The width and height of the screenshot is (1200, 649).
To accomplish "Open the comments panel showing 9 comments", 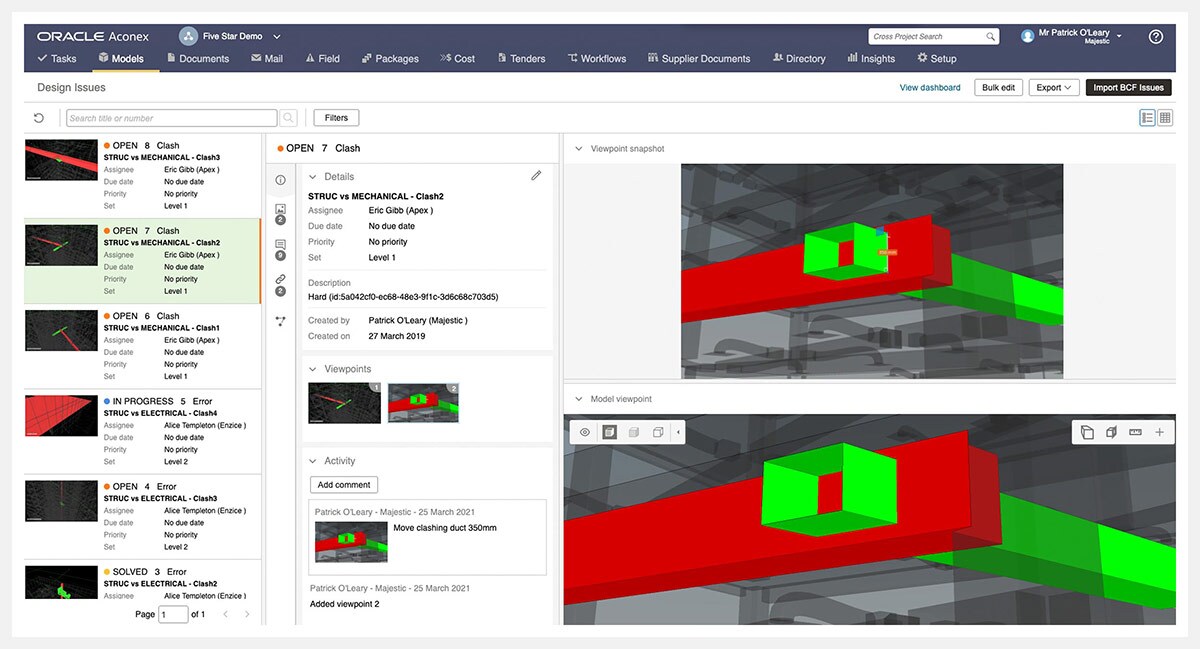I will tap(280, 245).
